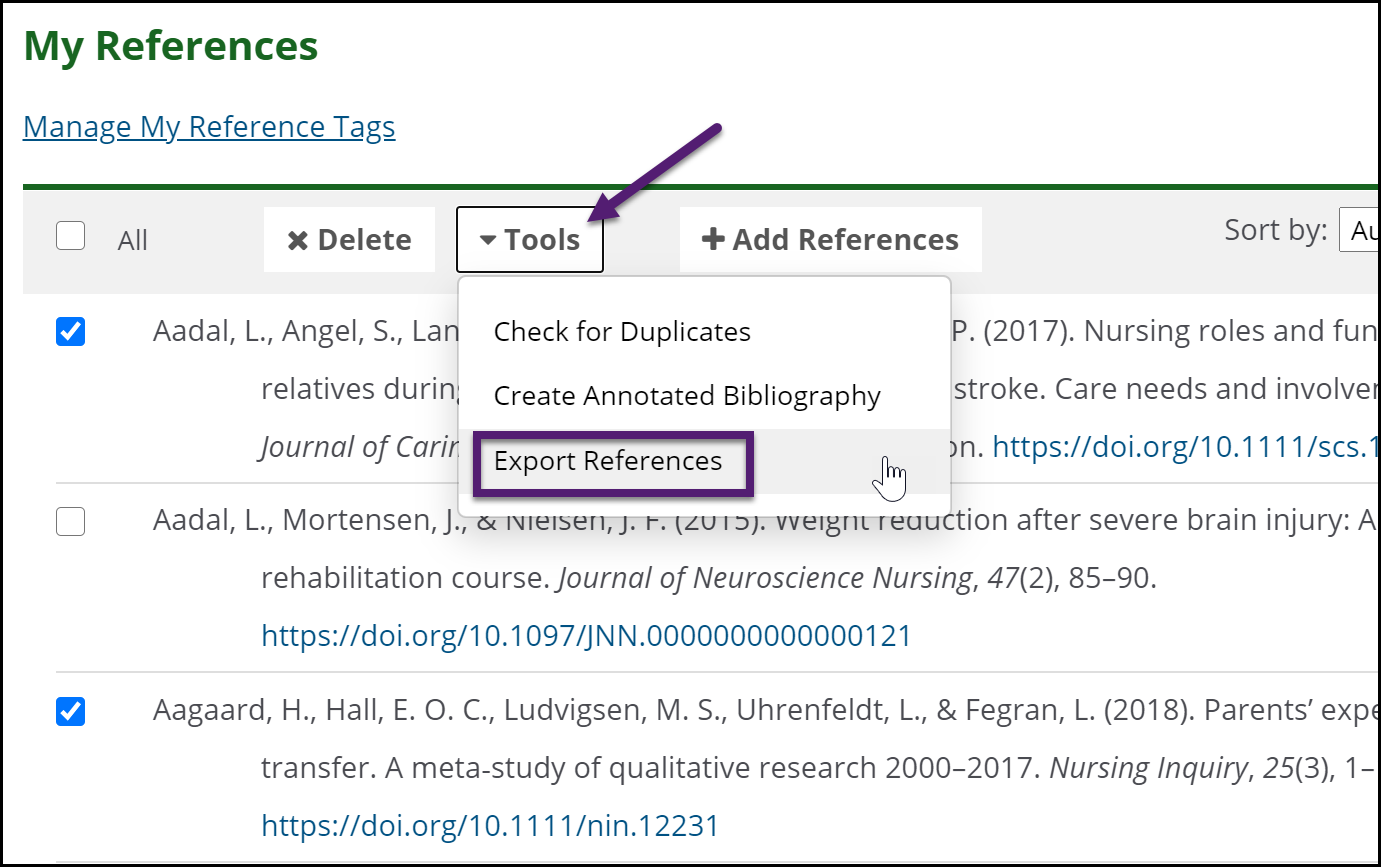Check the Aadal 2015 weight reduction reference

tap(70, 521)
